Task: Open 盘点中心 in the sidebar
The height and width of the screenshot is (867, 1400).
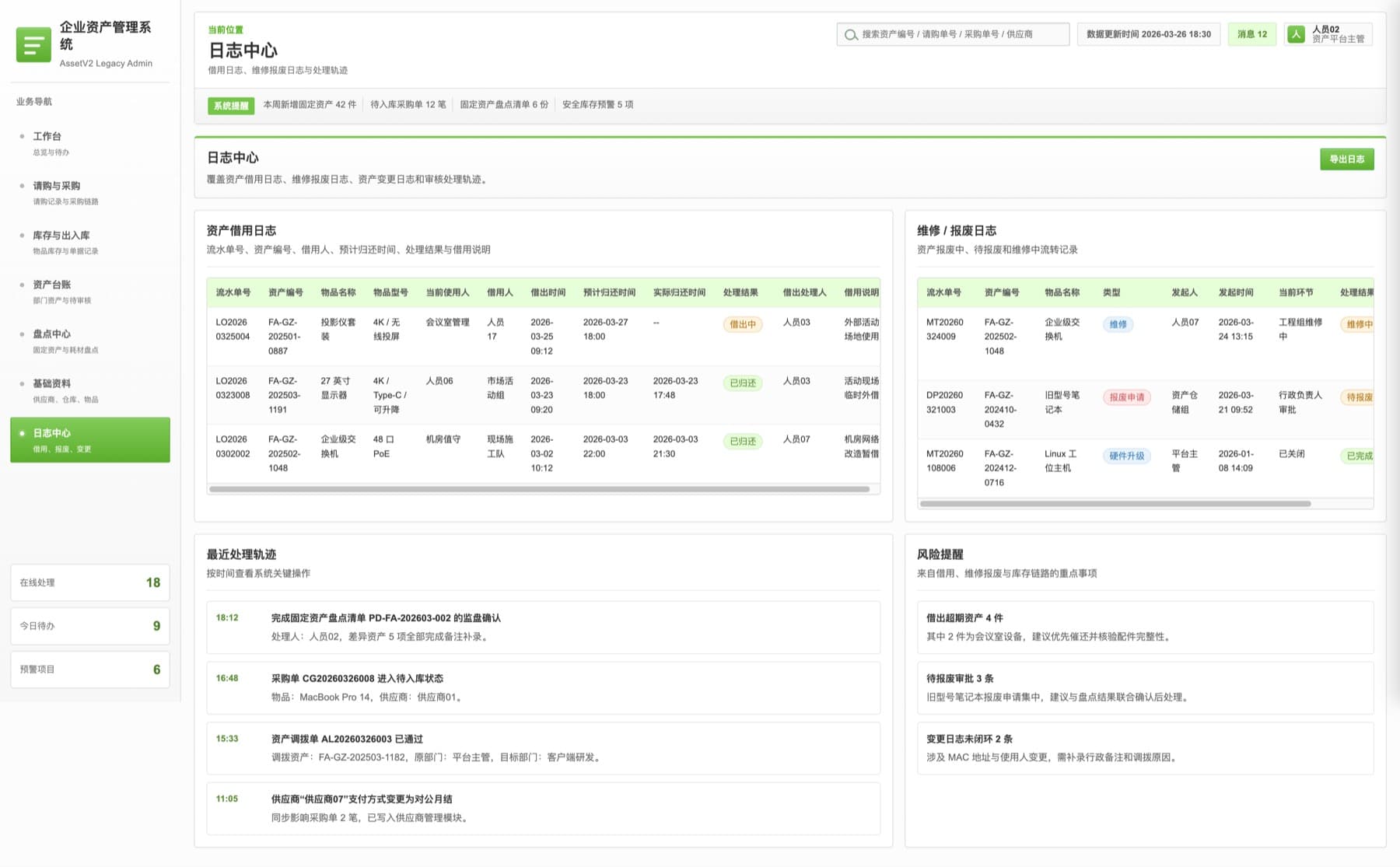Action: point(90,341)
